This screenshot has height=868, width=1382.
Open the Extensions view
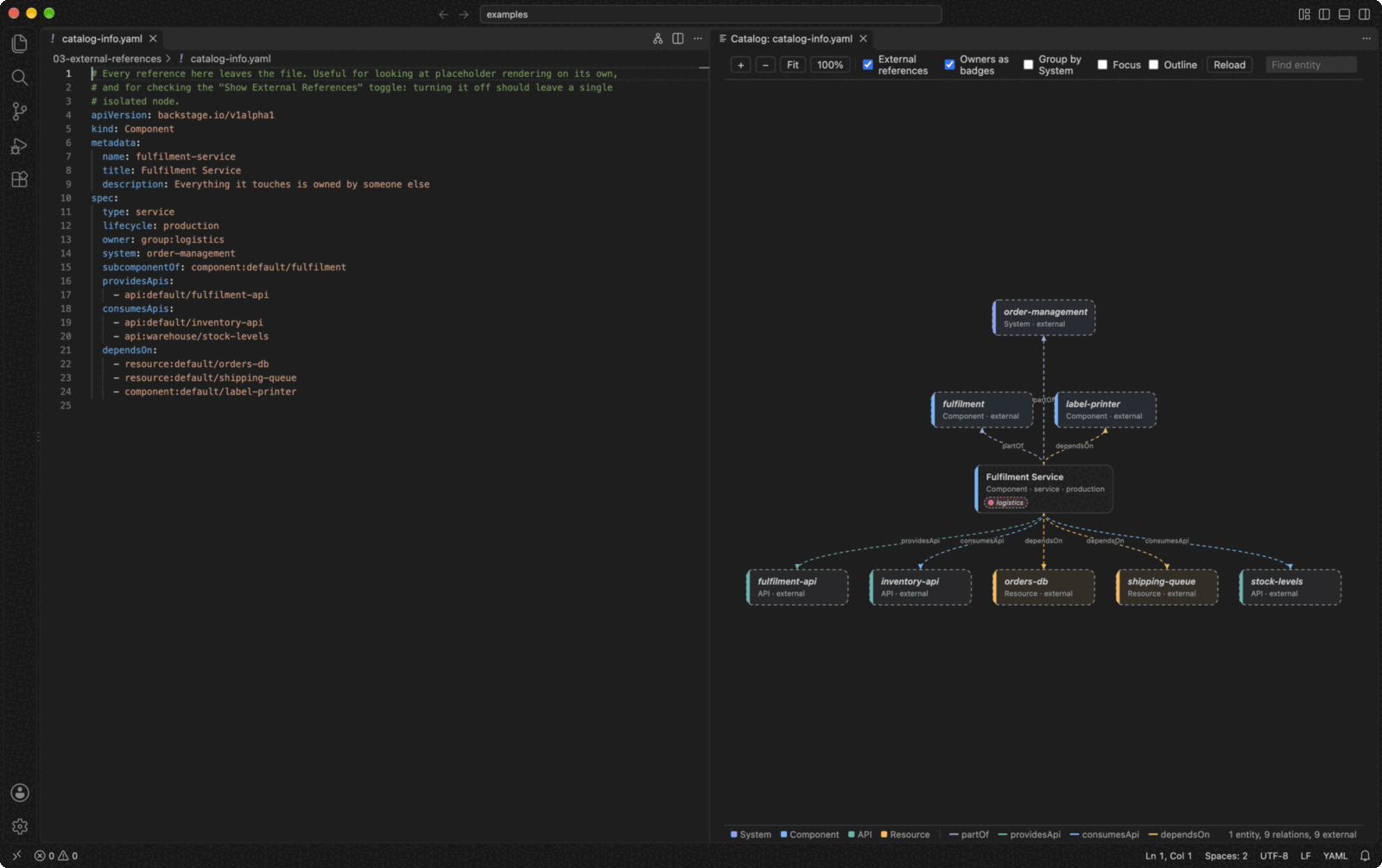(19, 180)
